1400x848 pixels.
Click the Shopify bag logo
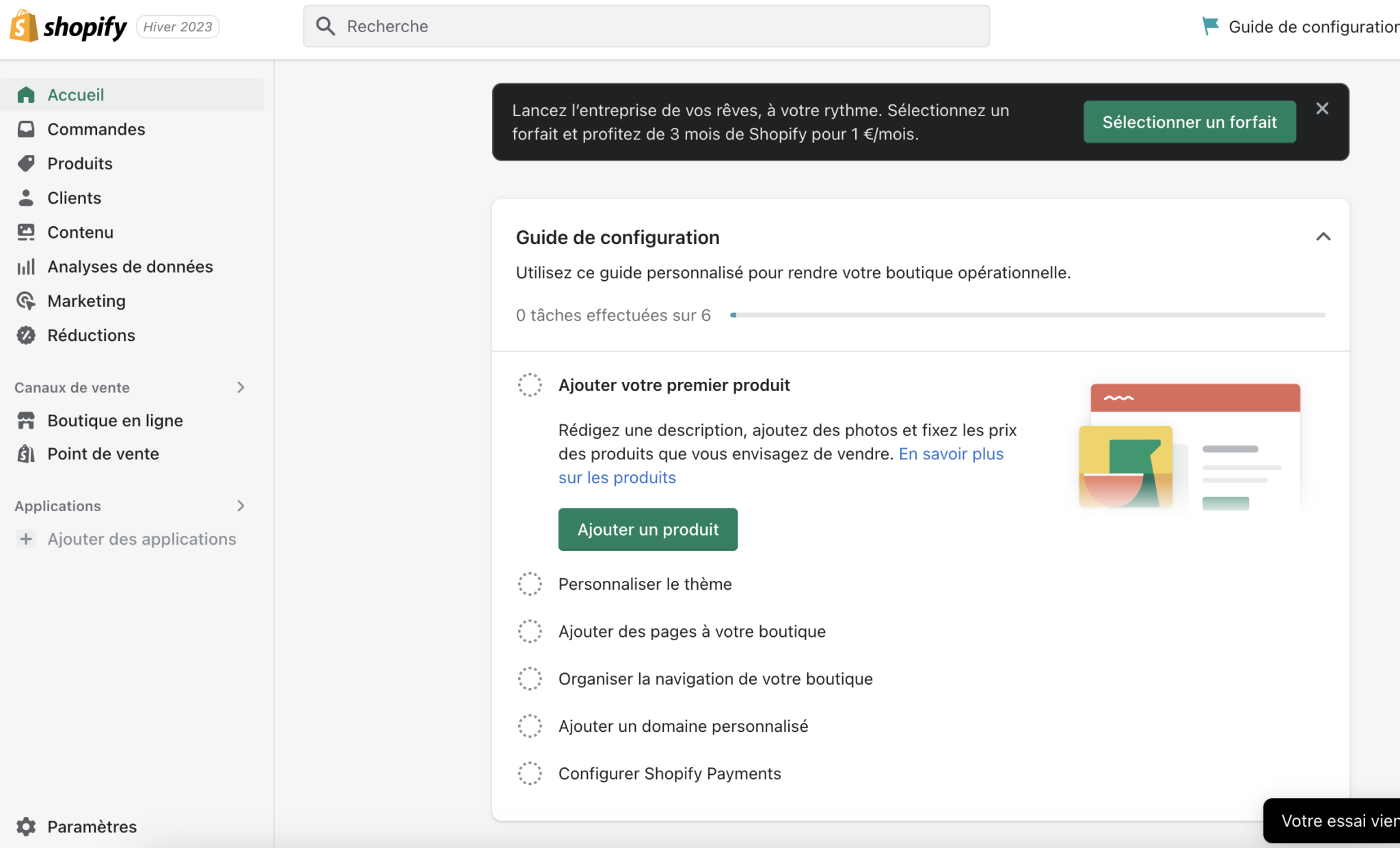click(x=24, y=27)
